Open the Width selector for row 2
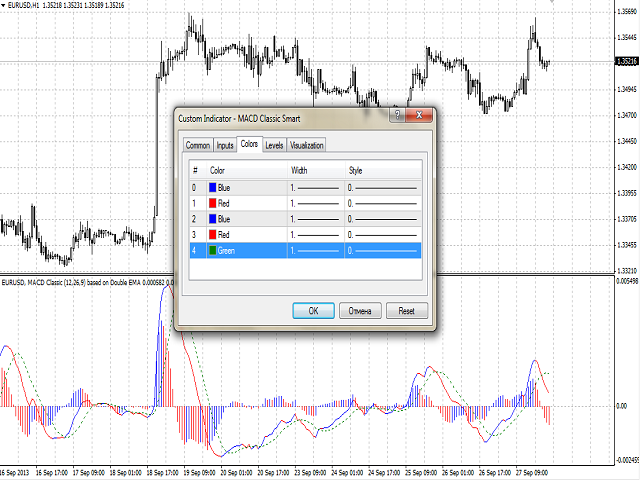Image resolution: width=640 pixels, height=480 pixels. click(x=316, y=219)
